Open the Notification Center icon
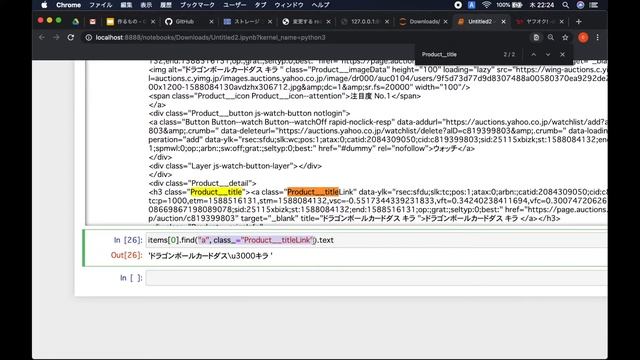Image resolution: width=640 pixels, height=360 pixels. tap(594, 5)
